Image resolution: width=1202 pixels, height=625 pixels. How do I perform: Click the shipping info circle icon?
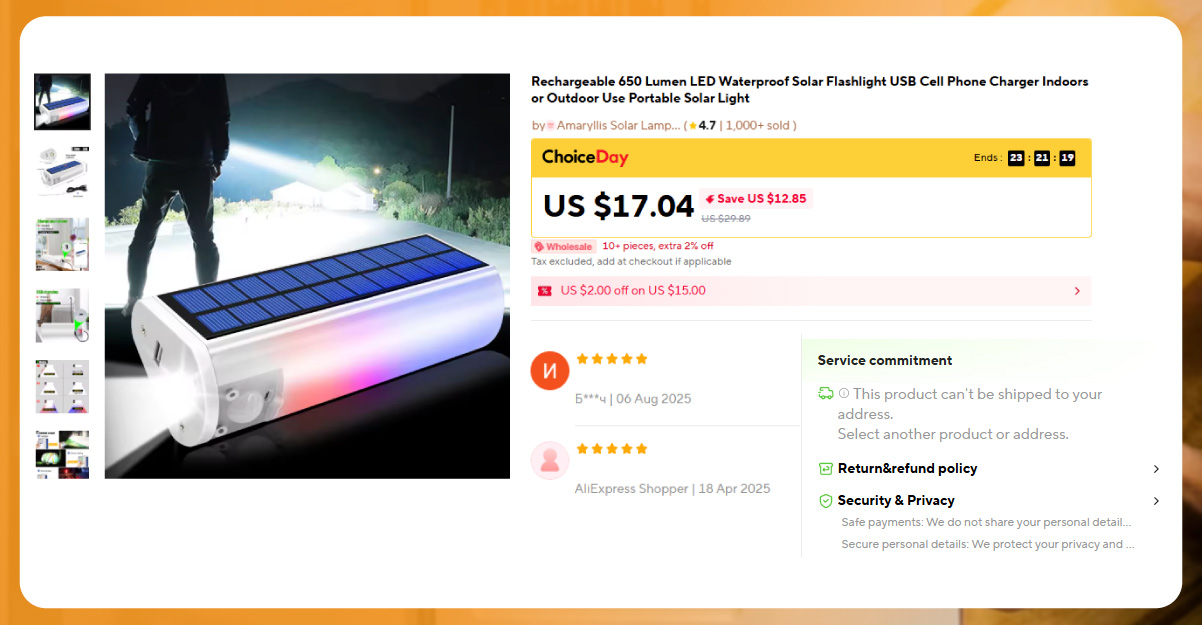(844, 394)
